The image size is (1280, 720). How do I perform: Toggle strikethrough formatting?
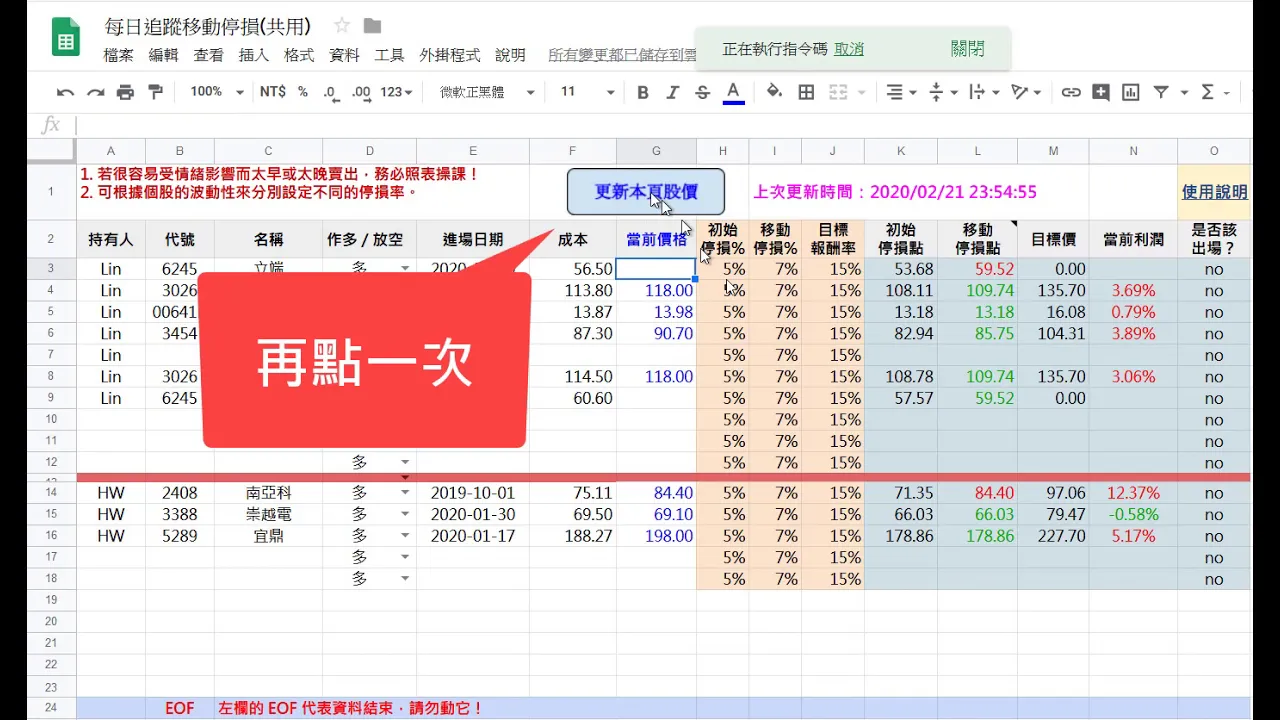[702, 92]
